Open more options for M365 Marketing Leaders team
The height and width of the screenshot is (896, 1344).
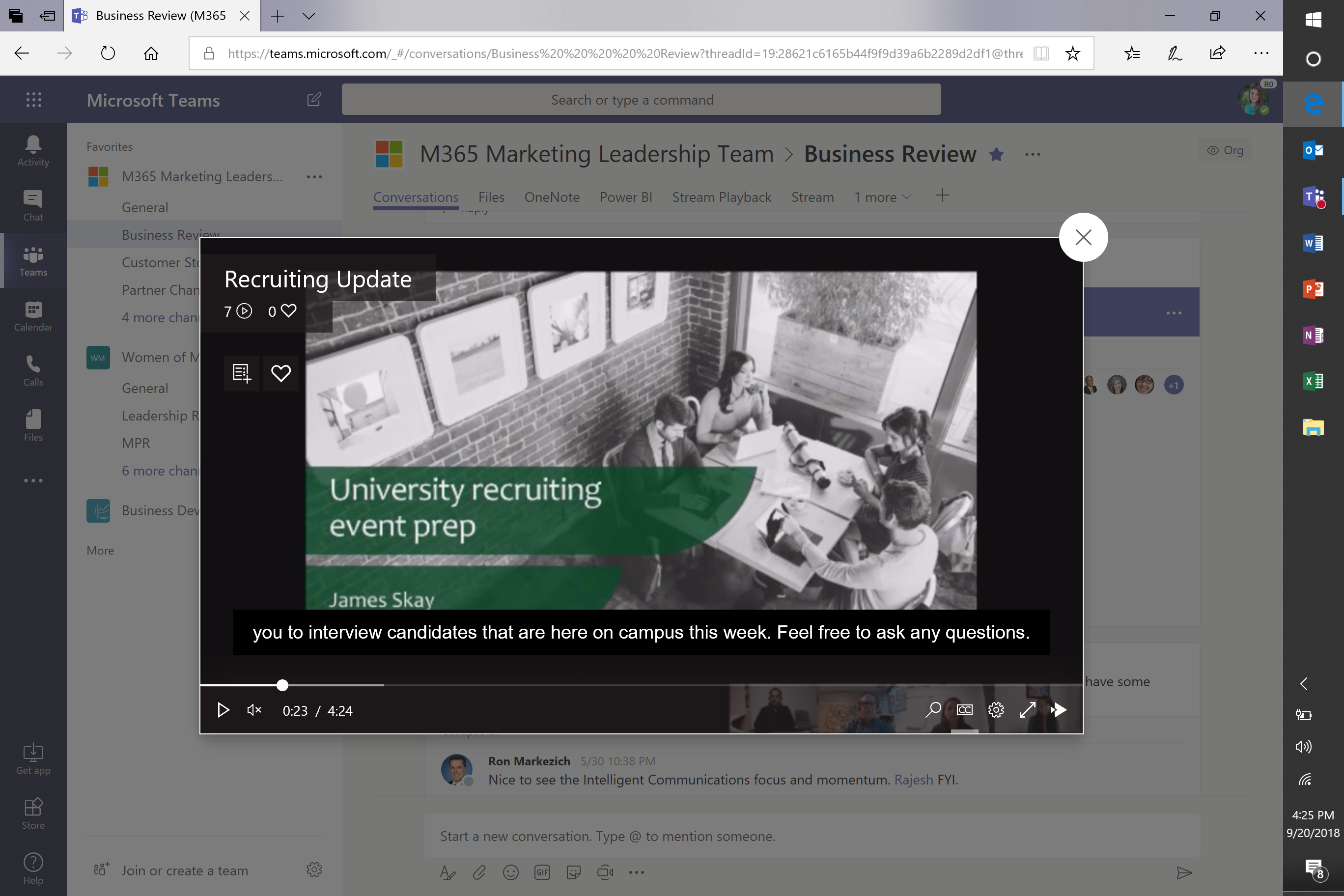pyautogui.click(x=314, y=177)
